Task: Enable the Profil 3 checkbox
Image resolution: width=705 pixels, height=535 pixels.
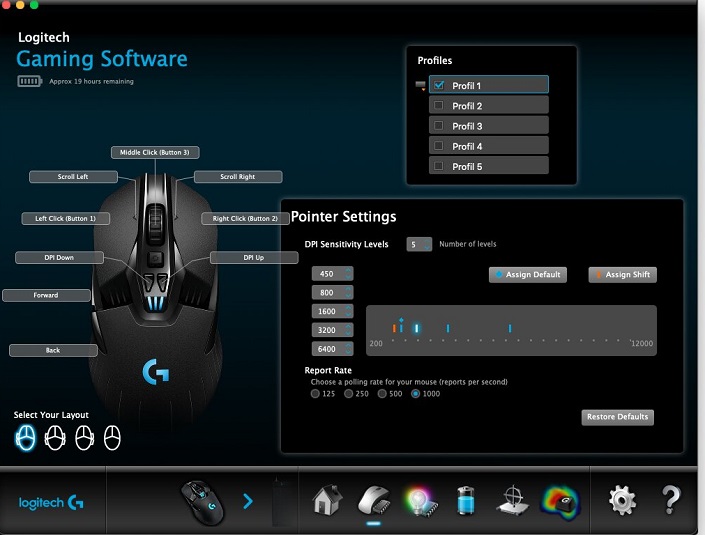Action: [438, 126]
